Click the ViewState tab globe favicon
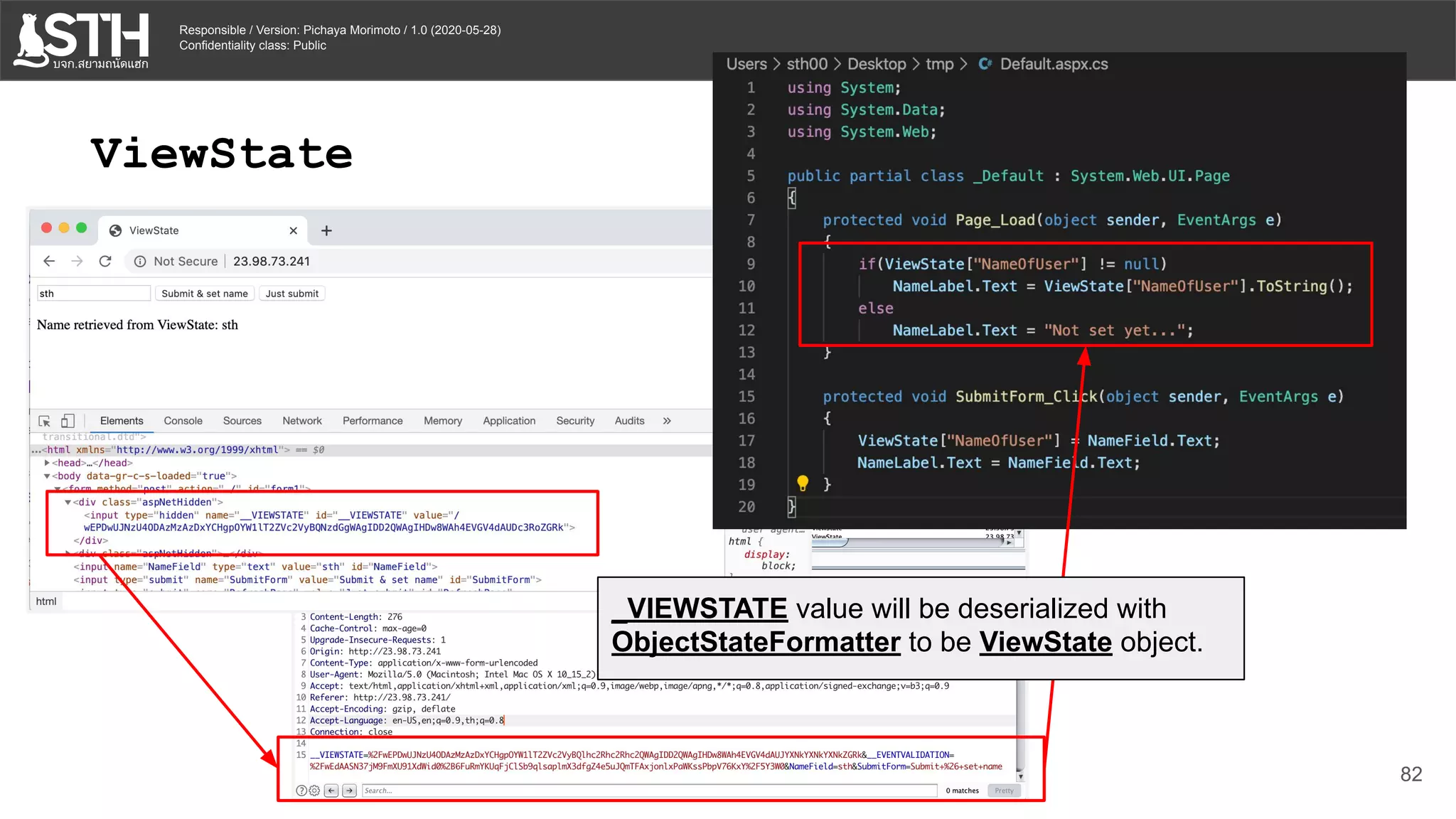This screenshot has width=1456, height=819. pos(115,230)
